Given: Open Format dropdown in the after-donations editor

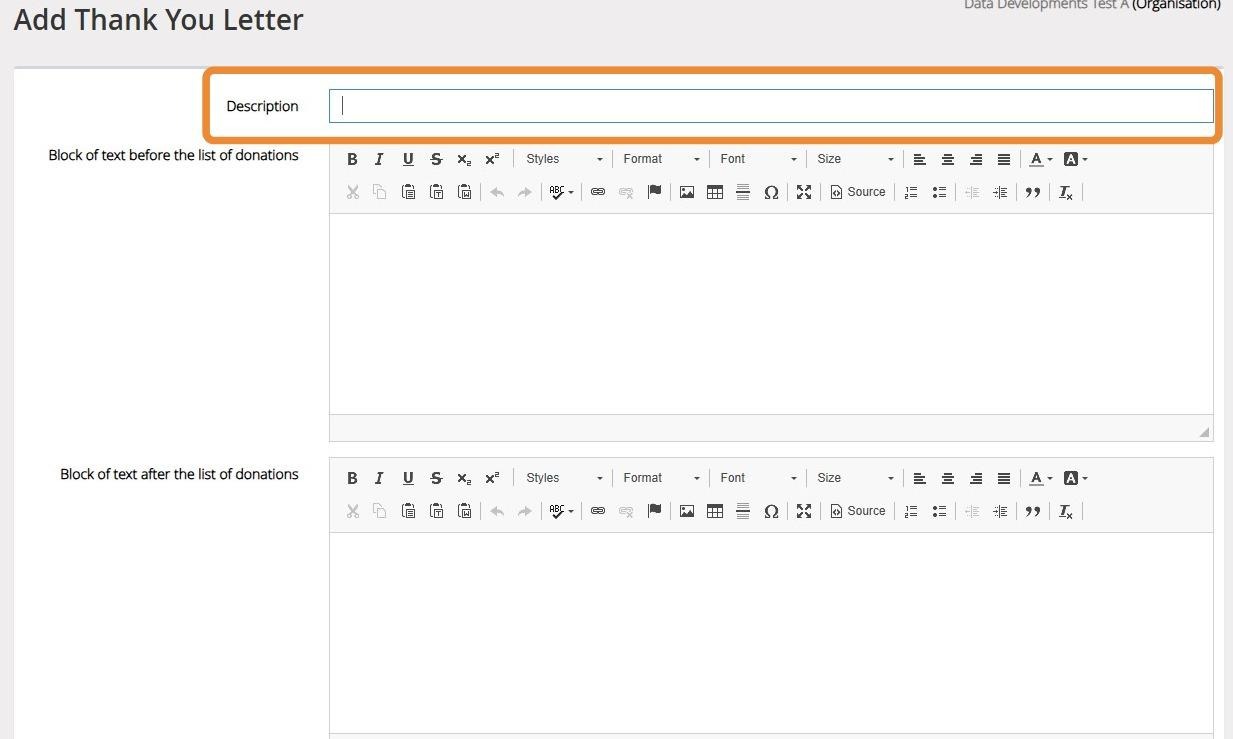Looking at the screenshot, I should [x=661, y=478].
